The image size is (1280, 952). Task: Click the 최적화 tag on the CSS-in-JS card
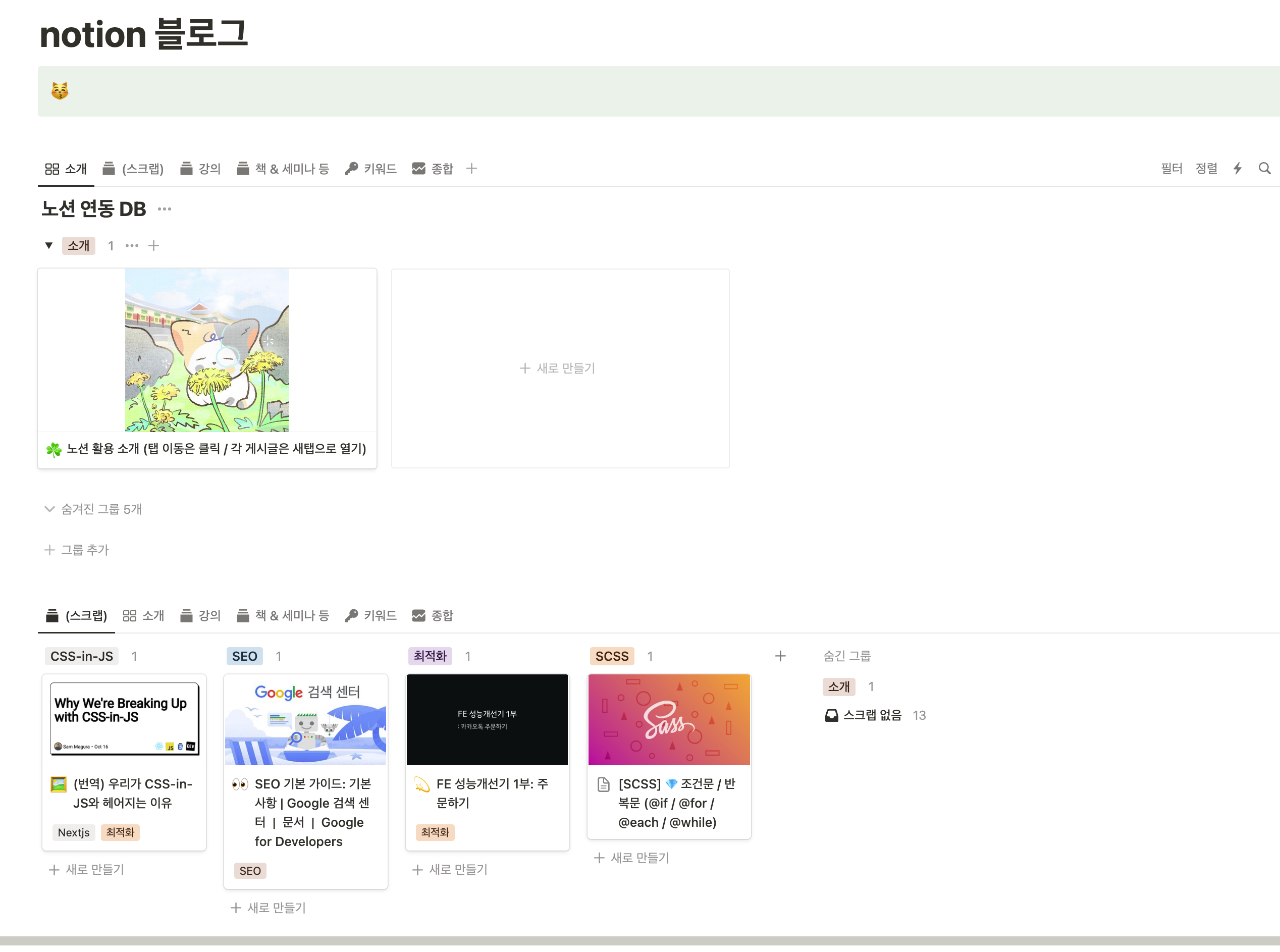(120, 832)
